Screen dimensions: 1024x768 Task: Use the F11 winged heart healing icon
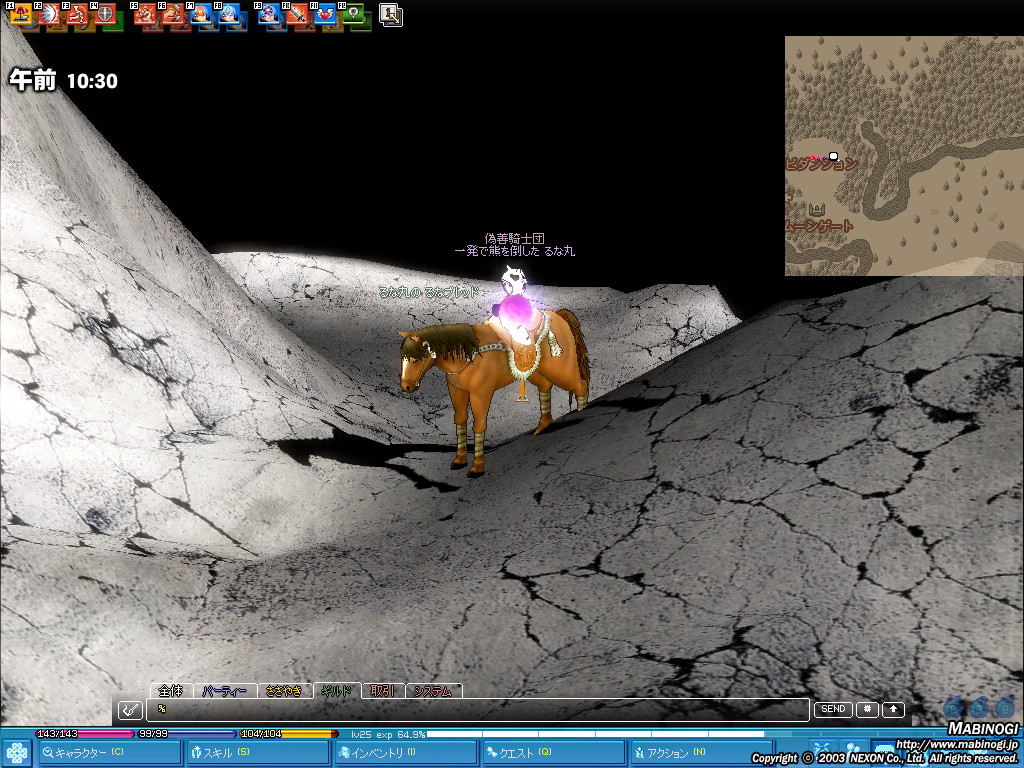(x=324, y=15)
